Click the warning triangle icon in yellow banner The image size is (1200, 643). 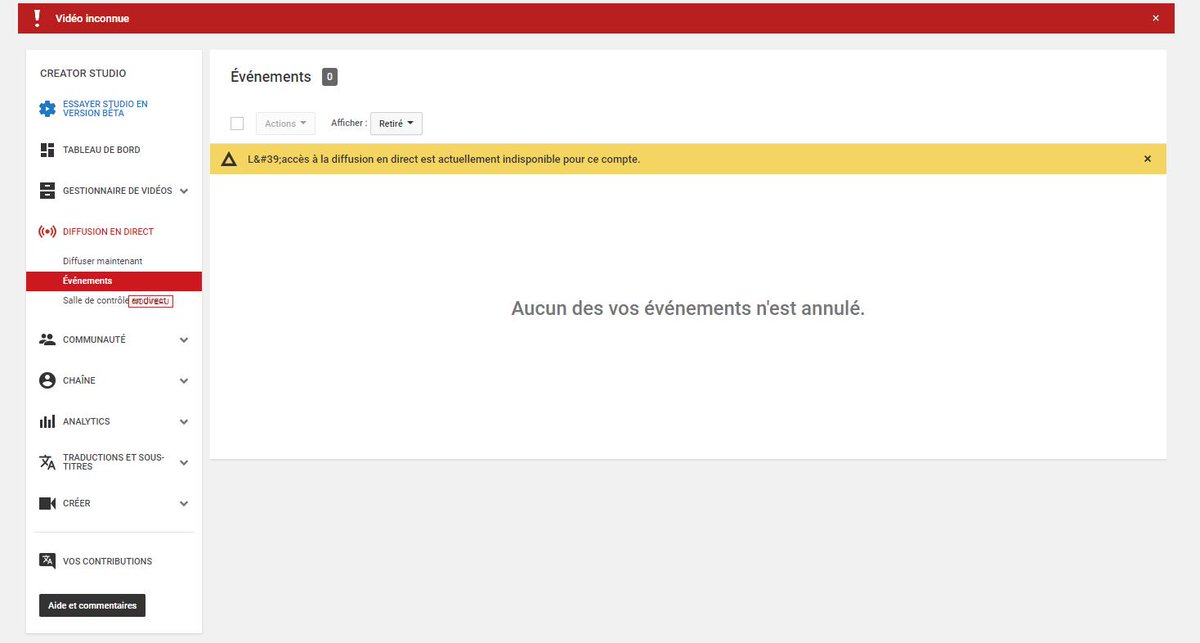pyautogui.click(x=229, y=159)
